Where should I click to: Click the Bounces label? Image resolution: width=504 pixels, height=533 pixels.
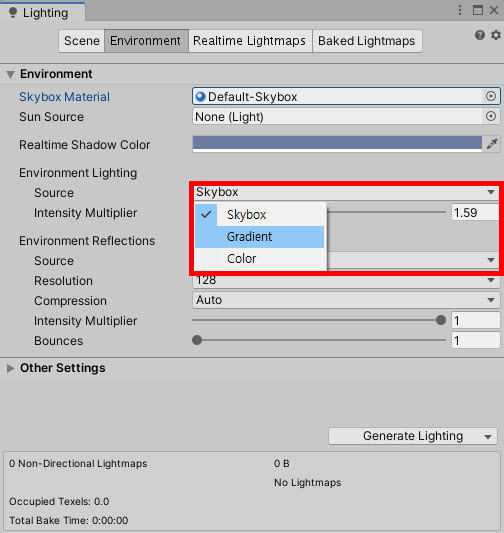[58, 341]
